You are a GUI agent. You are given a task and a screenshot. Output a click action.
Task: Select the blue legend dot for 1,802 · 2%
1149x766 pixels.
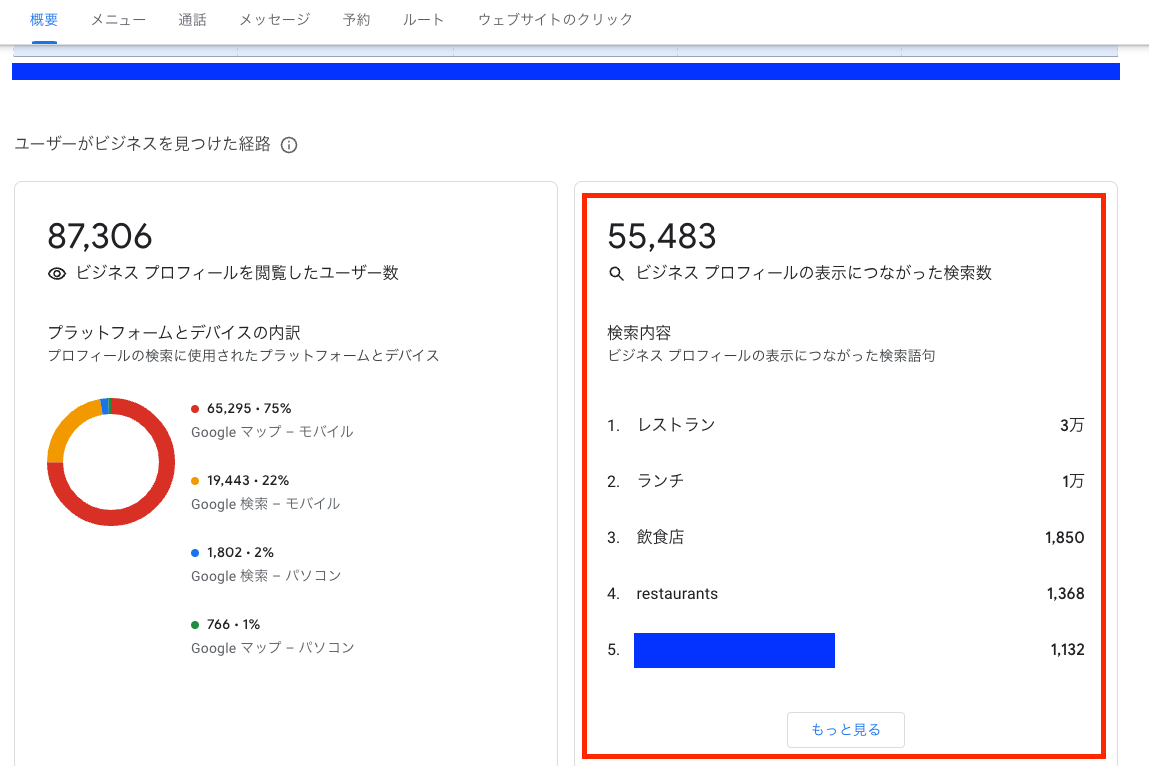click(195, 552)
